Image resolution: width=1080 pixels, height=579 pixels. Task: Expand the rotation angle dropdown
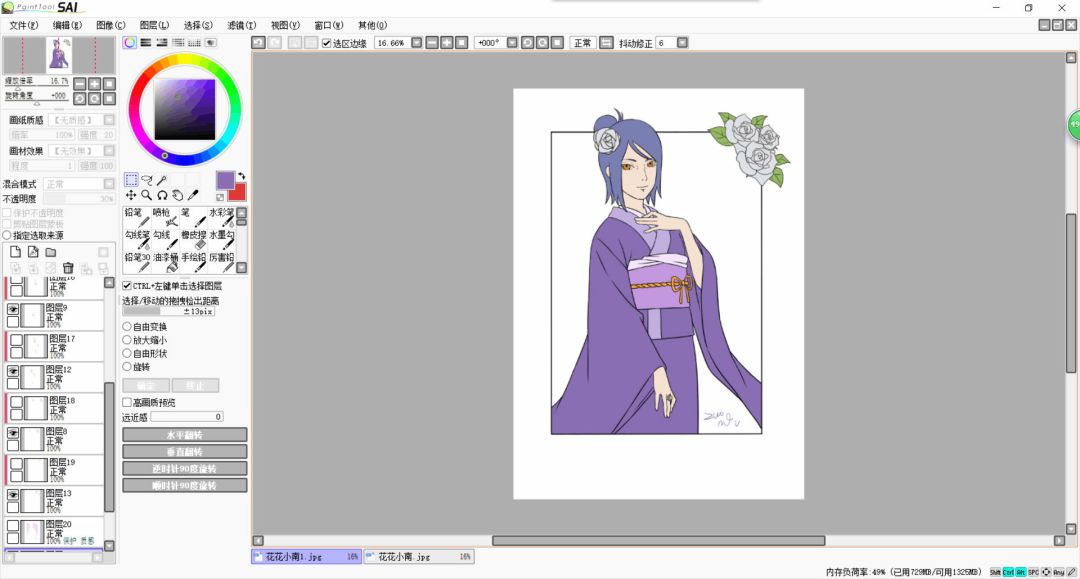click(511, 43)
